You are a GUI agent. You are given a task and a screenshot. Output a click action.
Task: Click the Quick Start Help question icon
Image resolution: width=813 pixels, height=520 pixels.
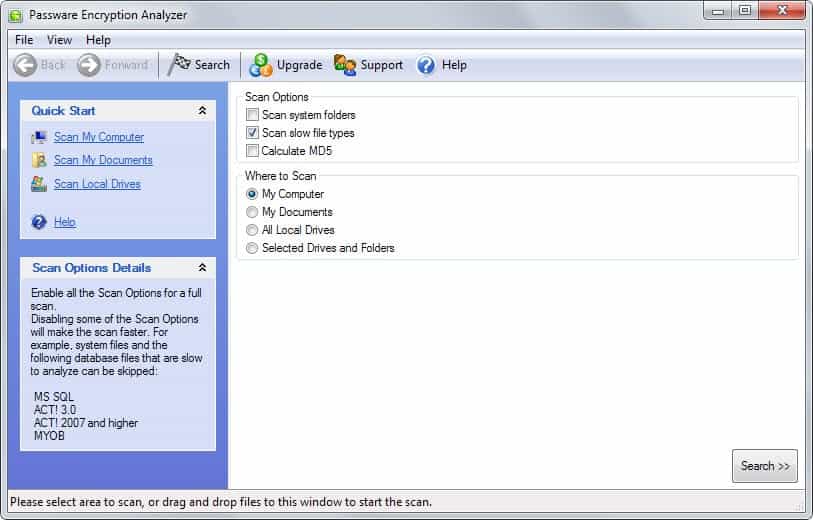click(x=39, y=222)
